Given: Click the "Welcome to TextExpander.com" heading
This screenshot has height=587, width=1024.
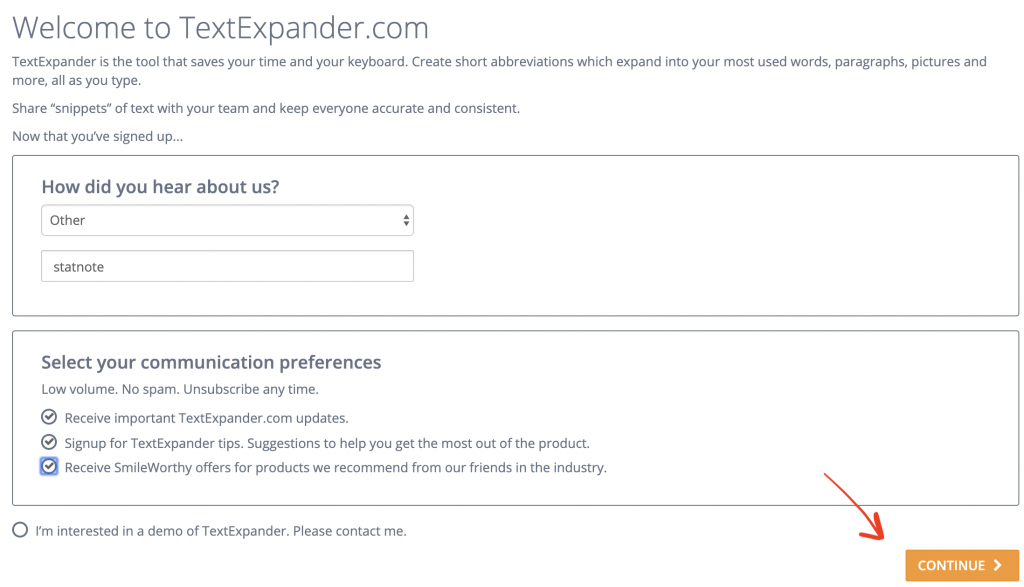Looking at the screenshot, I should tap(221, 27).
